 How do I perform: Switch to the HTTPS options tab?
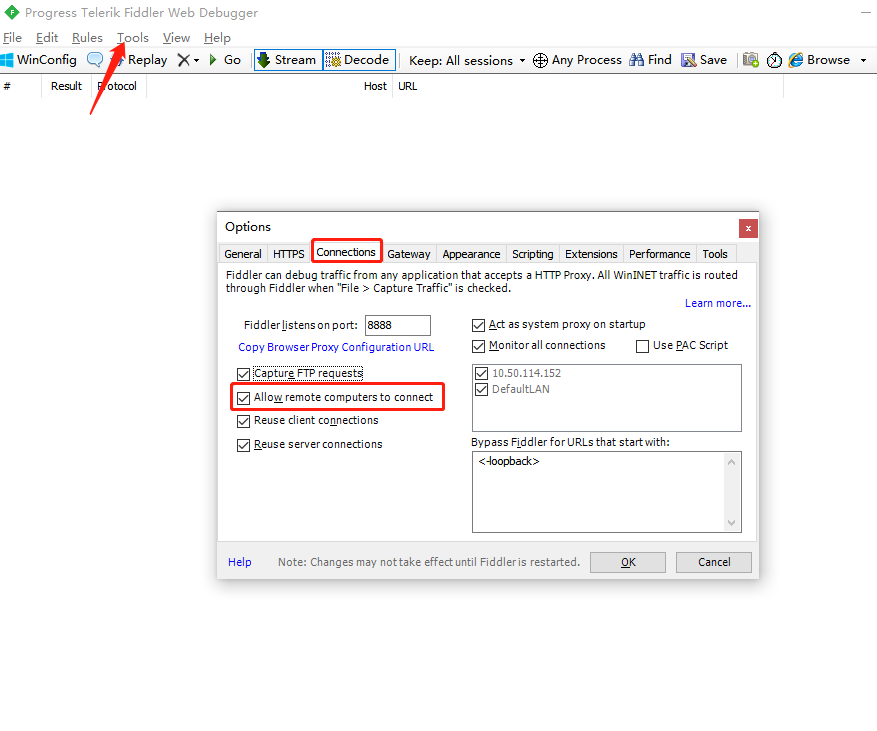[x=289, y=254]
